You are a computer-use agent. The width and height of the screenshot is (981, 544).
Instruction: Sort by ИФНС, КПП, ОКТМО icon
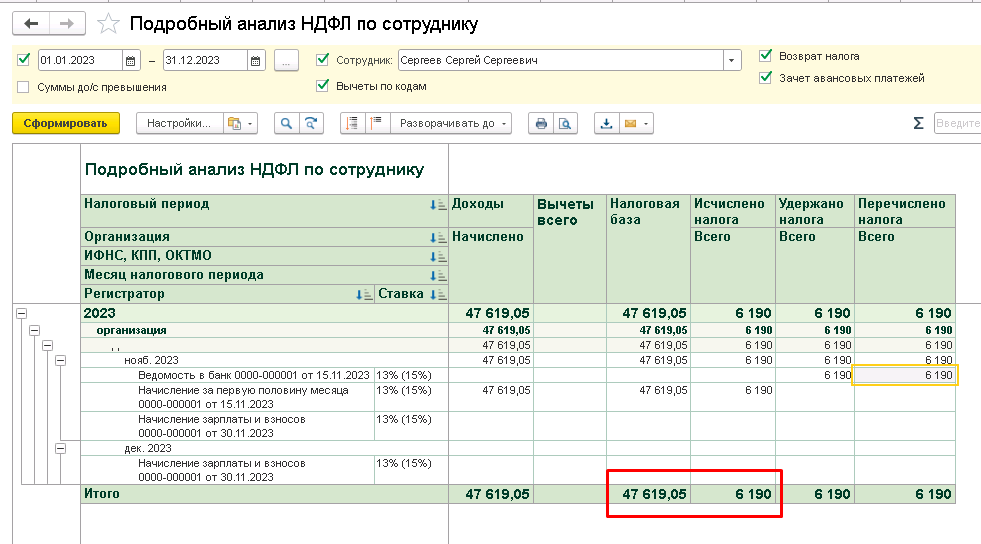438,256
